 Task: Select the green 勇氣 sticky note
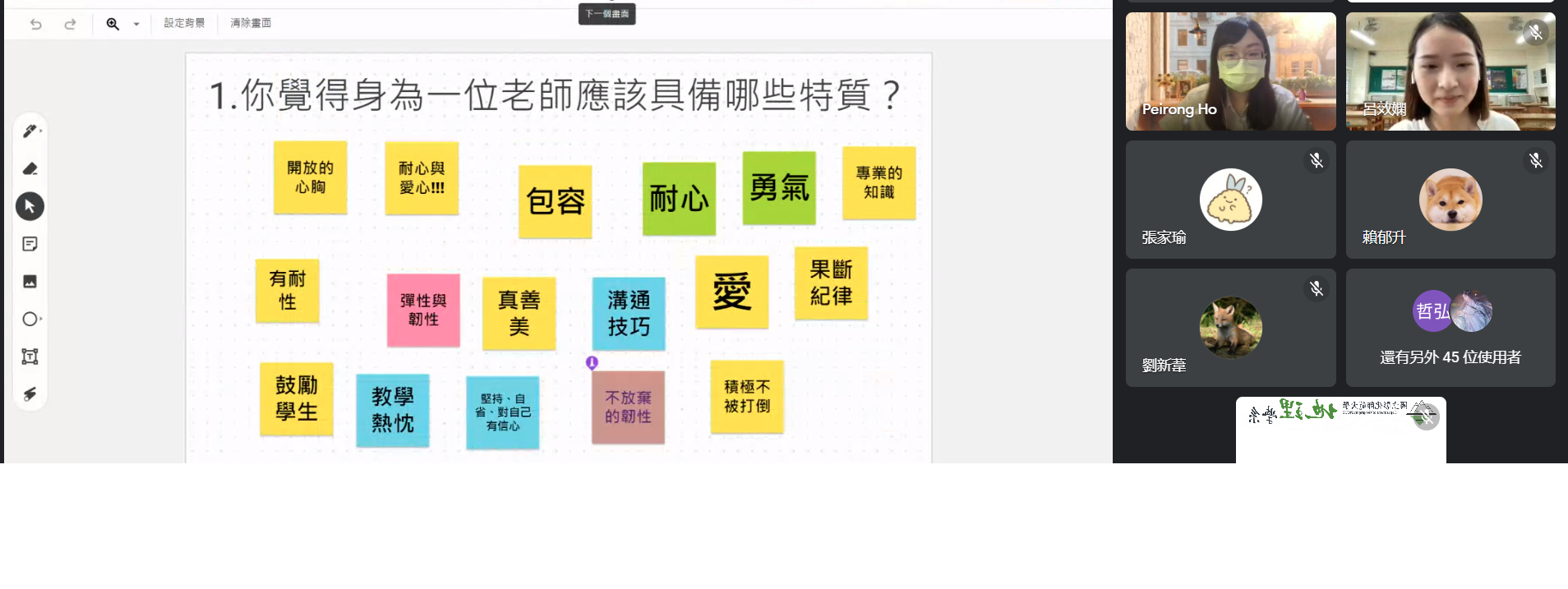(778, 188)
